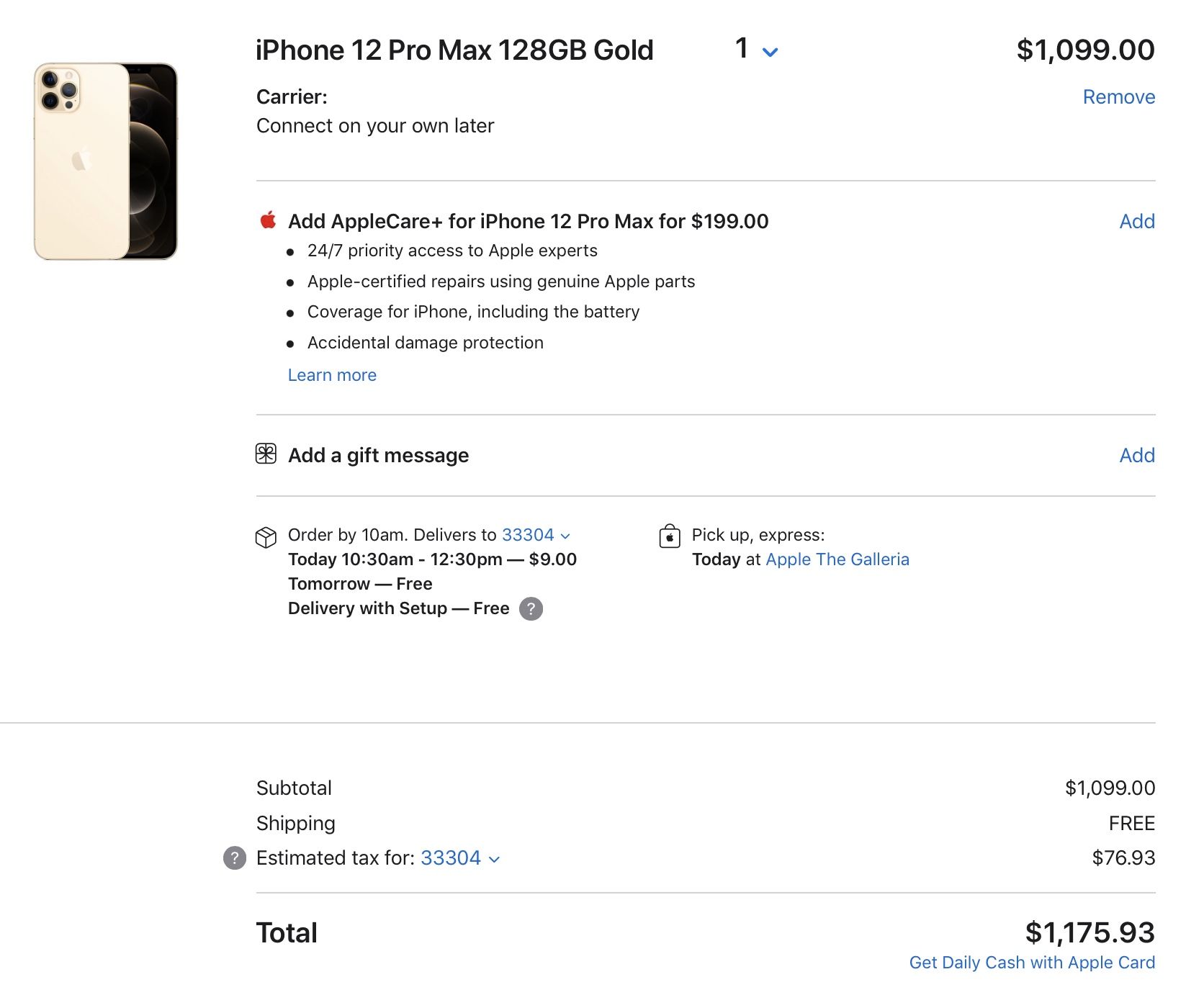The height and width of the screenshot is (995, 1204).
Task: Open the AppleCare+ Learn more link
Action: [332, 375]
